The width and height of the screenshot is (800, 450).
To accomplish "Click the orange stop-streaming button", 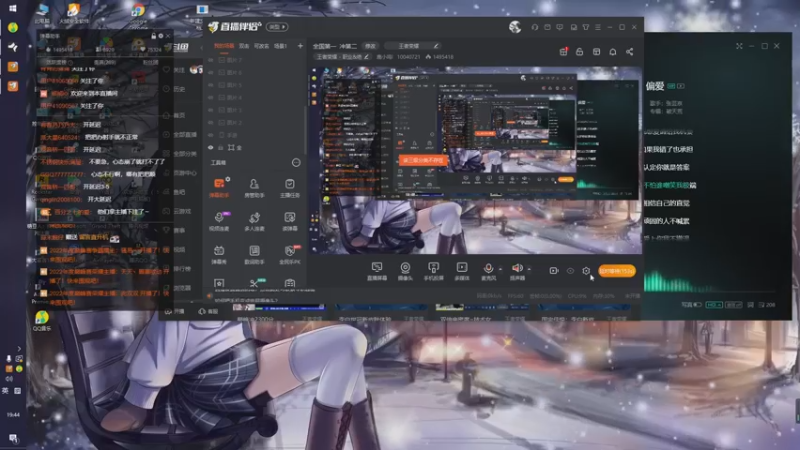I will (x=616, y=271).
